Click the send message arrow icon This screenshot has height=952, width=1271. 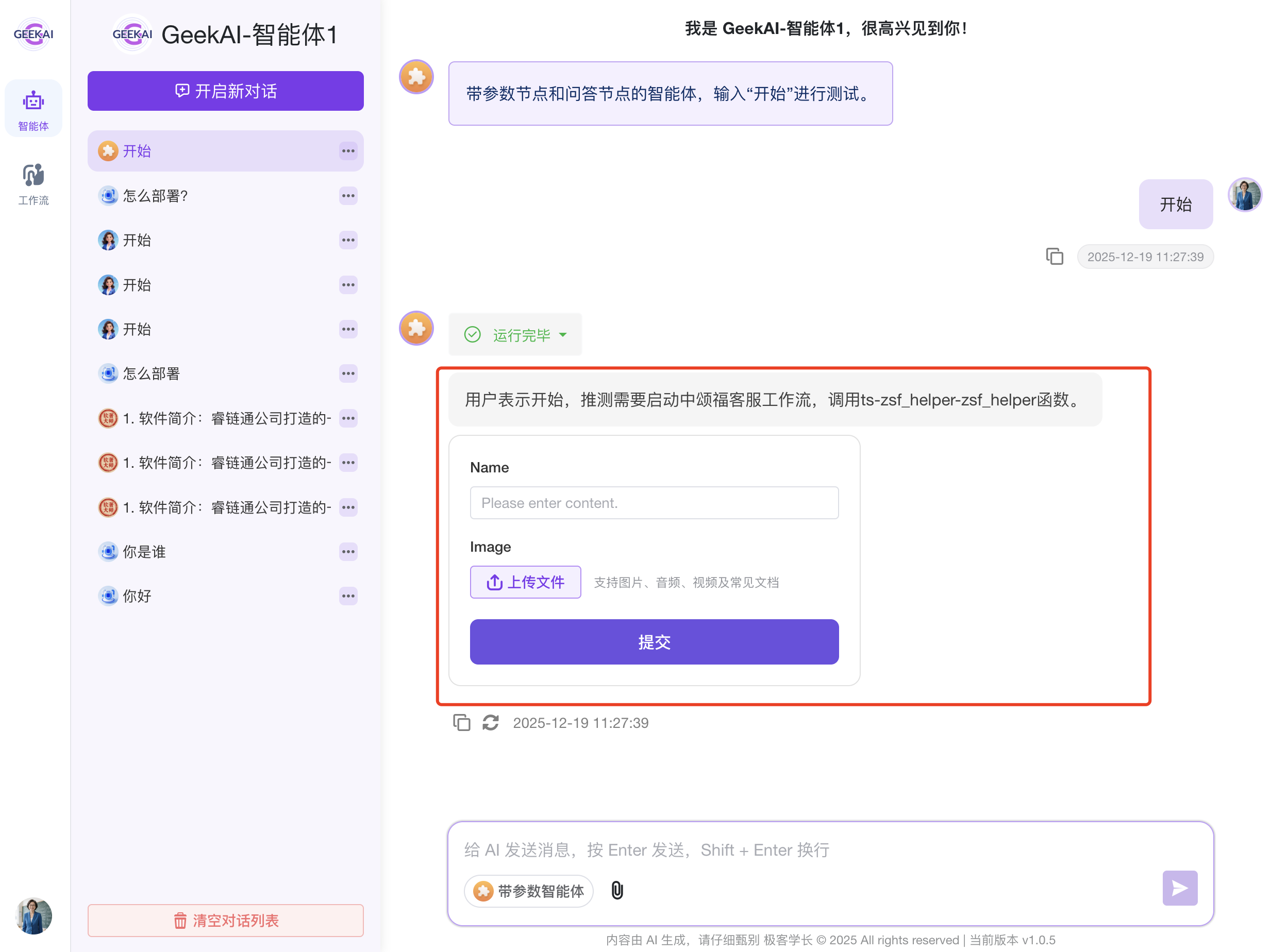[x=1179, y=888]
